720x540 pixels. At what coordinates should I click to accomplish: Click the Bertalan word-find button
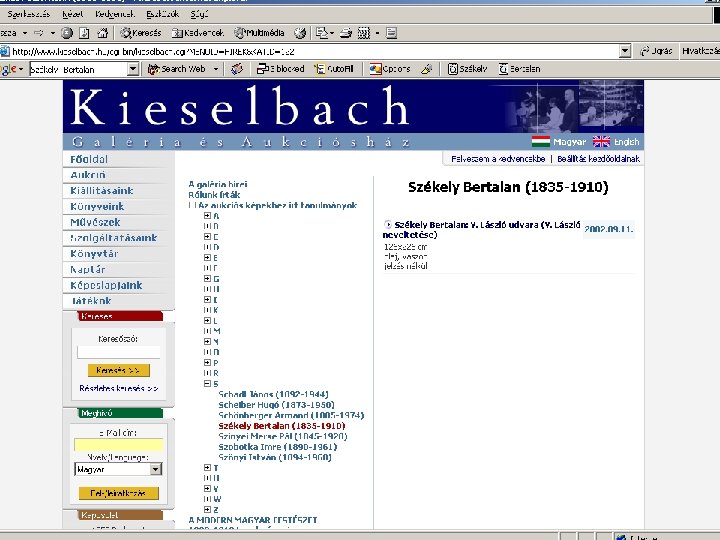(519, 69)
